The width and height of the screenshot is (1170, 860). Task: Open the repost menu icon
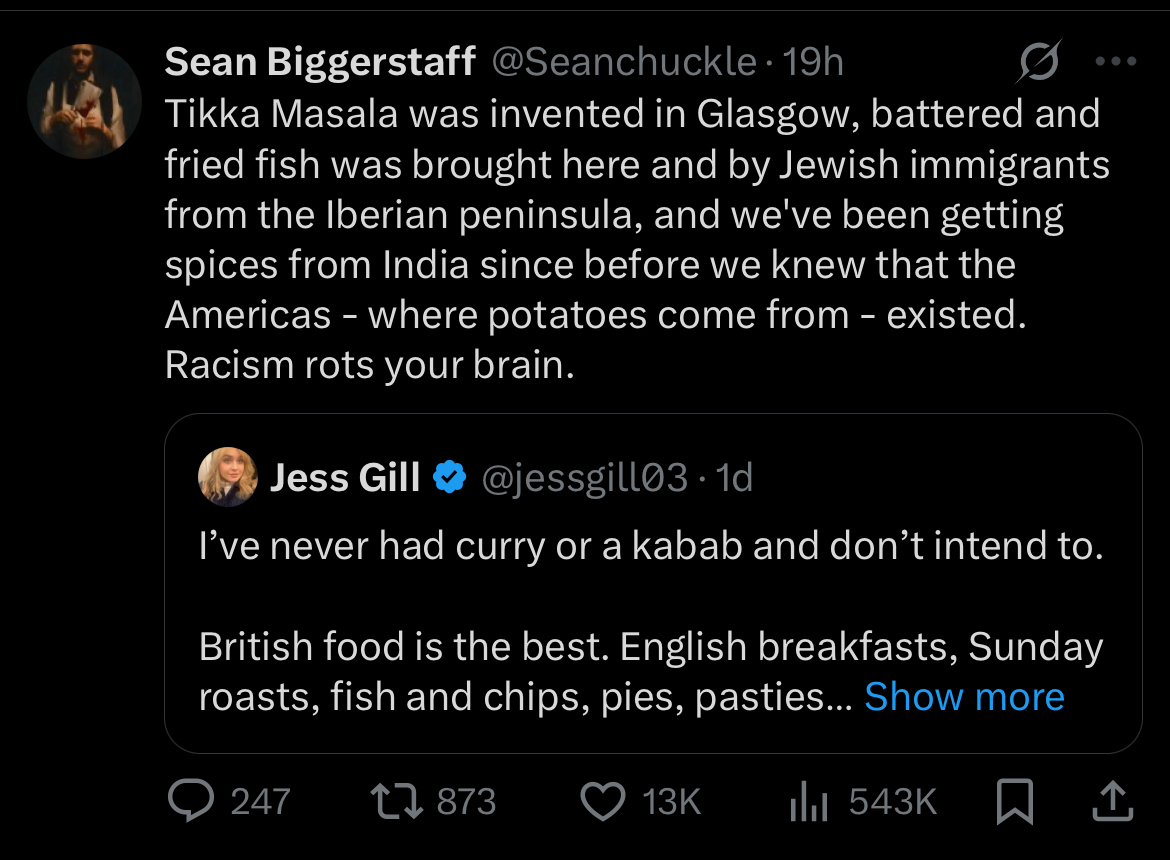(x=395, y=801)
